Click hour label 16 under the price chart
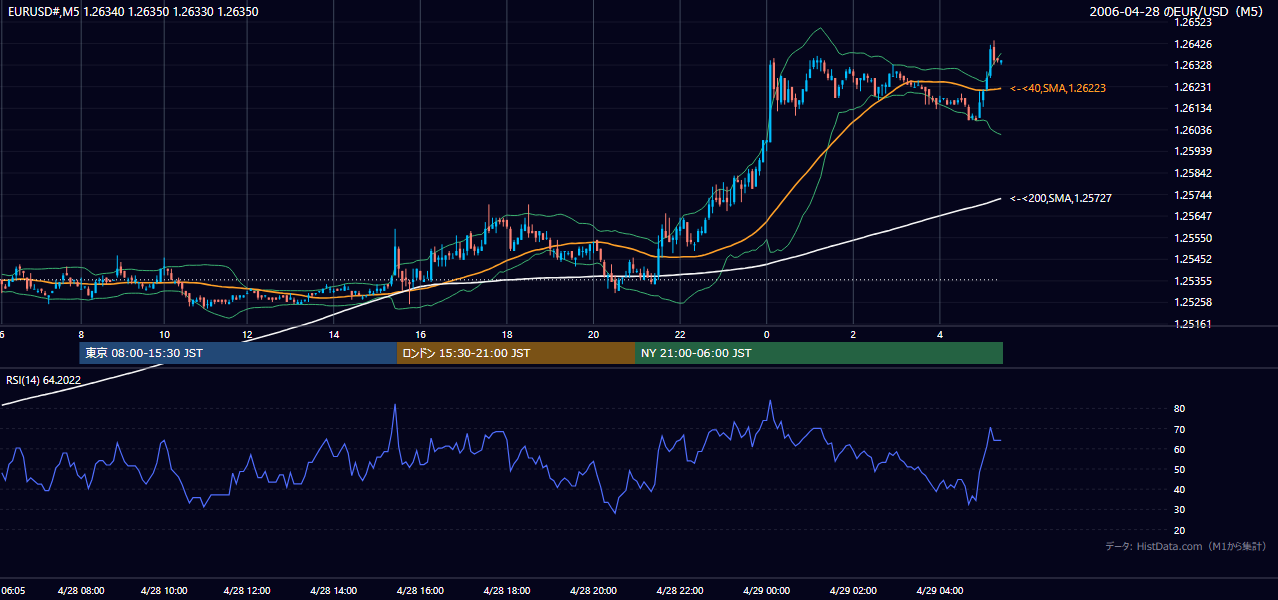The height and width of the screenshot is (600, 1278). coord(421,334)
